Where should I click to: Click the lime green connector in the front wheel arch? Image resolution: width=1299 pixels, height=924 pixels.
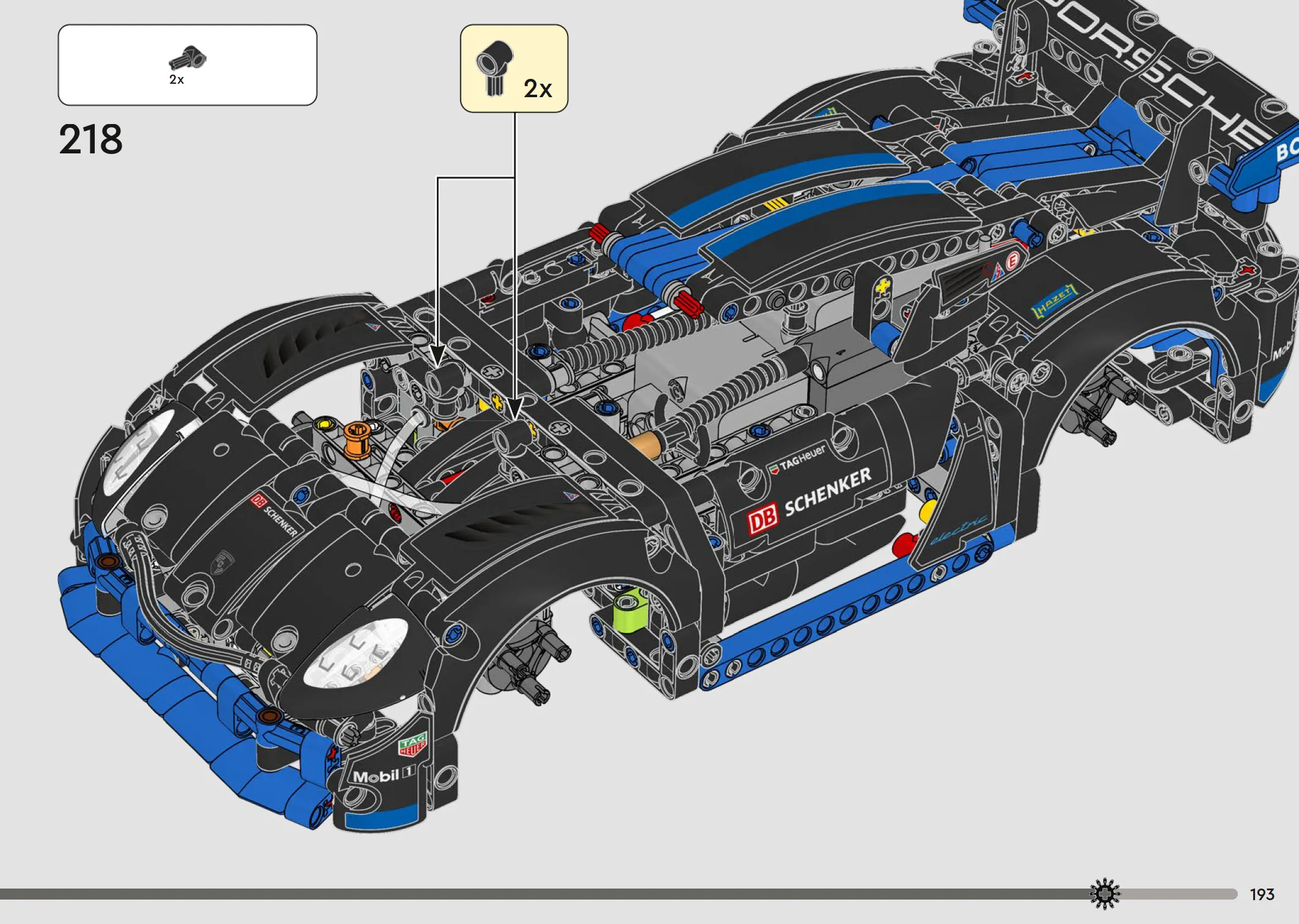(629, 610)
